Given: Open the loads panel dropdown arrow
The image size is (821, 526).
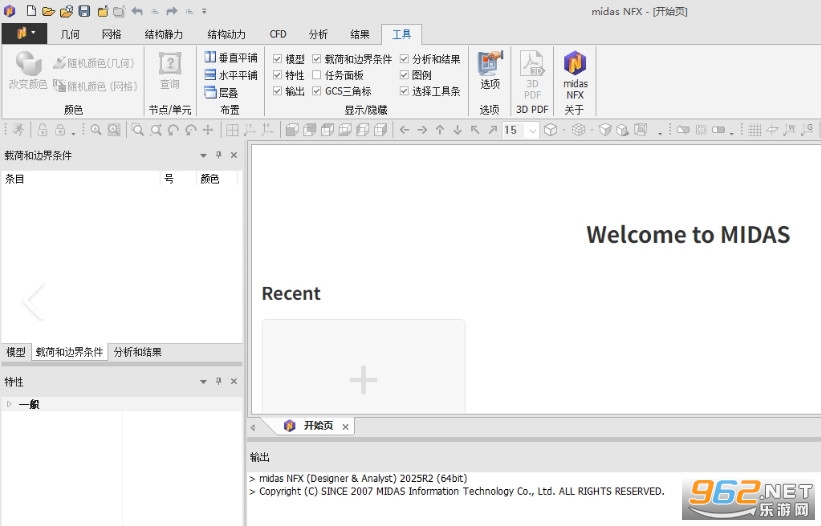Looking at the screenshot, I should pos(203,155).
